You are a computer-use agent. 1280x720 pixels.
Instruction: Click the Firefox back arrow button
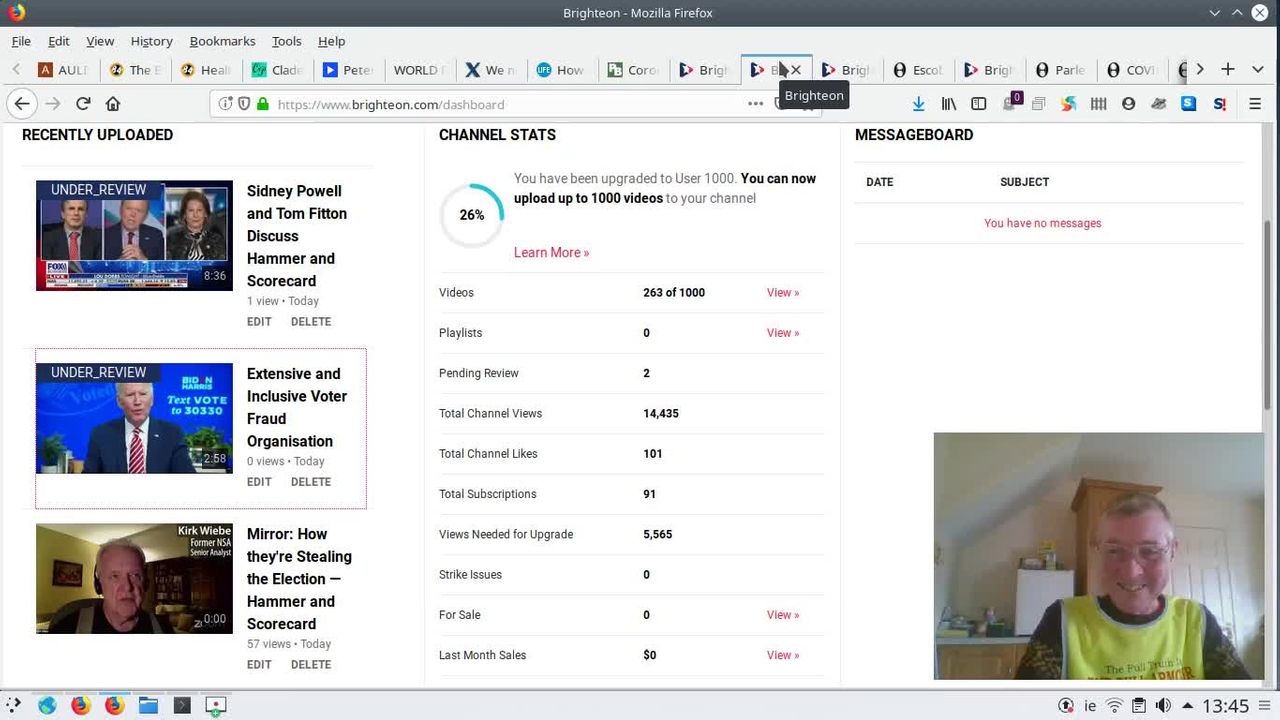click(x=22, y=104)
